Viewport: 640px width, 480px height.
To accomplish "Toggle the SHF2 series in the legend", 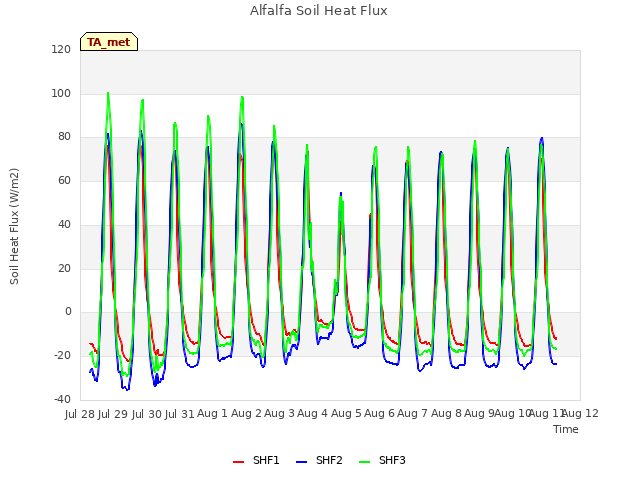I will pos(319,460).
